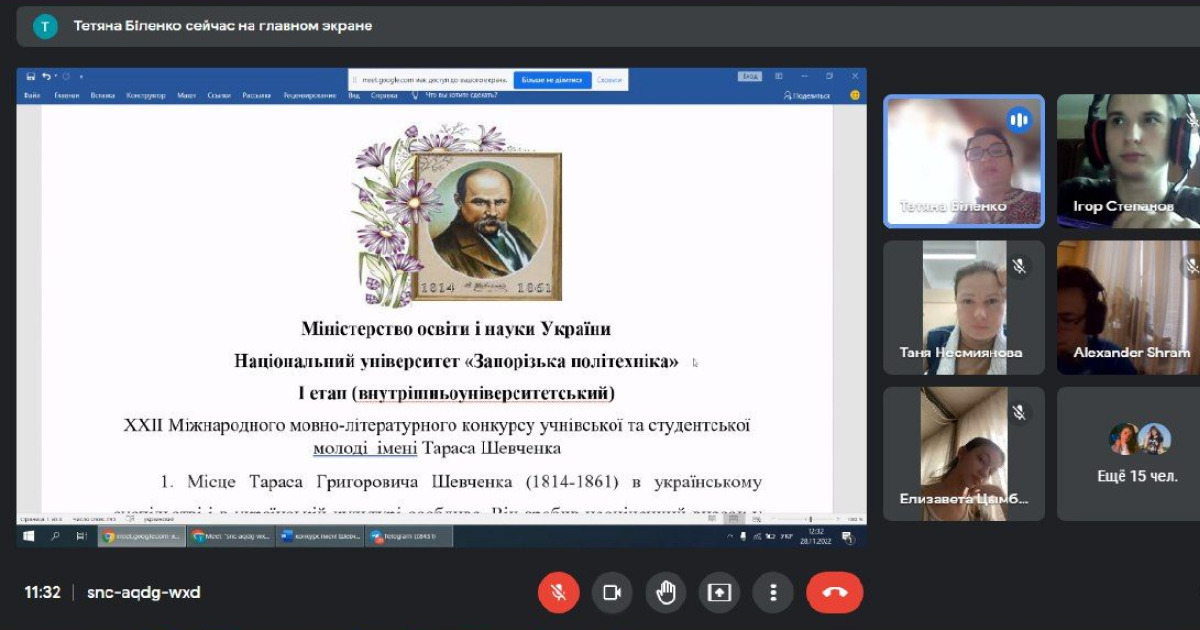The image size is (1200, 630).
Task: Raise your hand in the meeting
Action: pos(666,592)
